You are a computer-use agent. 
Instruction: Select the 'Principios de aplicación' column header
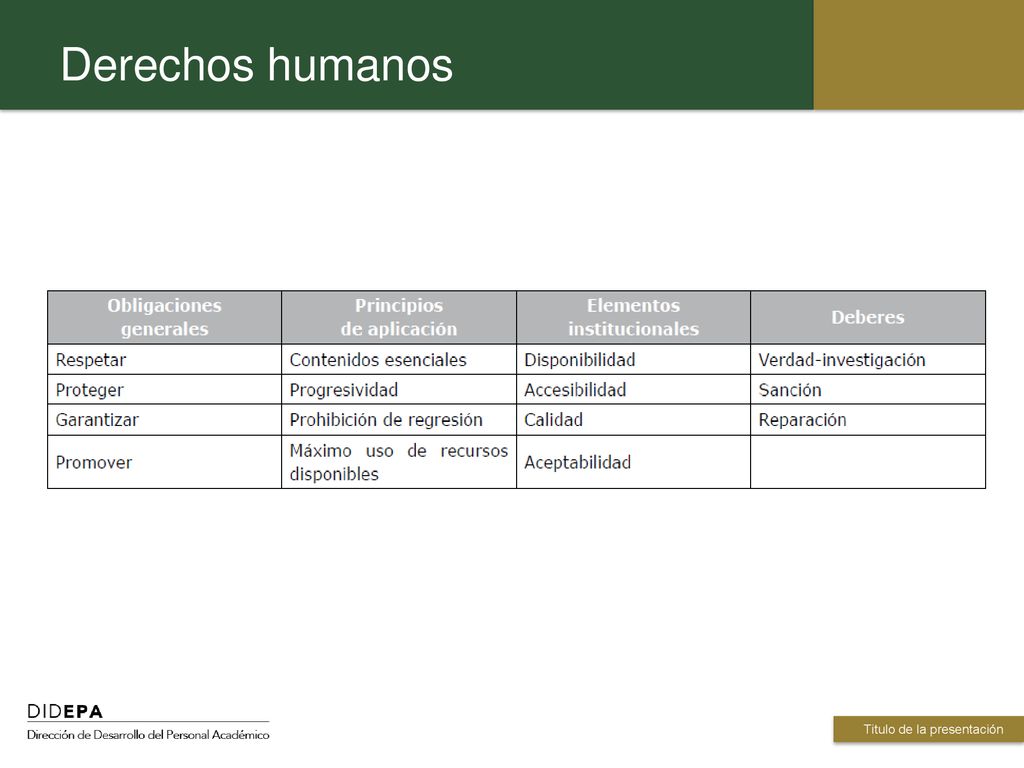click(399, 317)
